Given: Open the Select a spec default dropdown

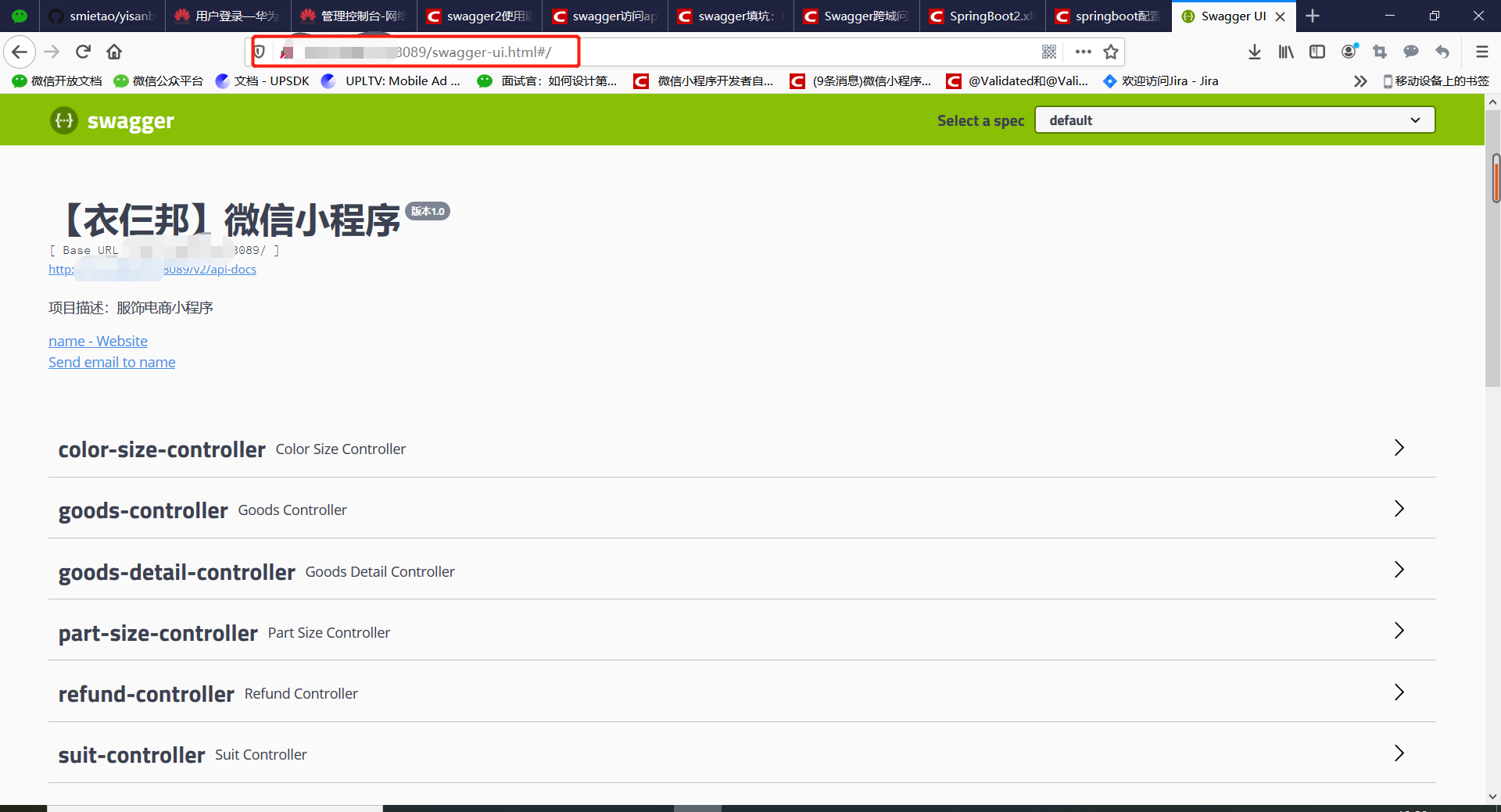Looking at the screenshot, I should [1234, 120].
